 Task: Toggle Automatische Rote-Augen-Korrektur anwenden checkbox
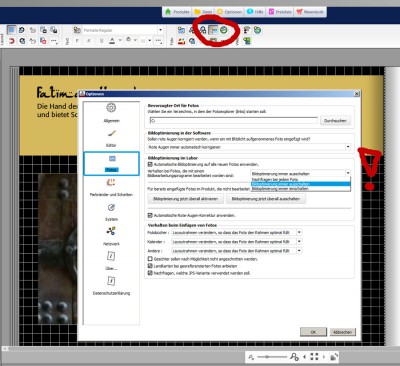click(x=150, y=215)
